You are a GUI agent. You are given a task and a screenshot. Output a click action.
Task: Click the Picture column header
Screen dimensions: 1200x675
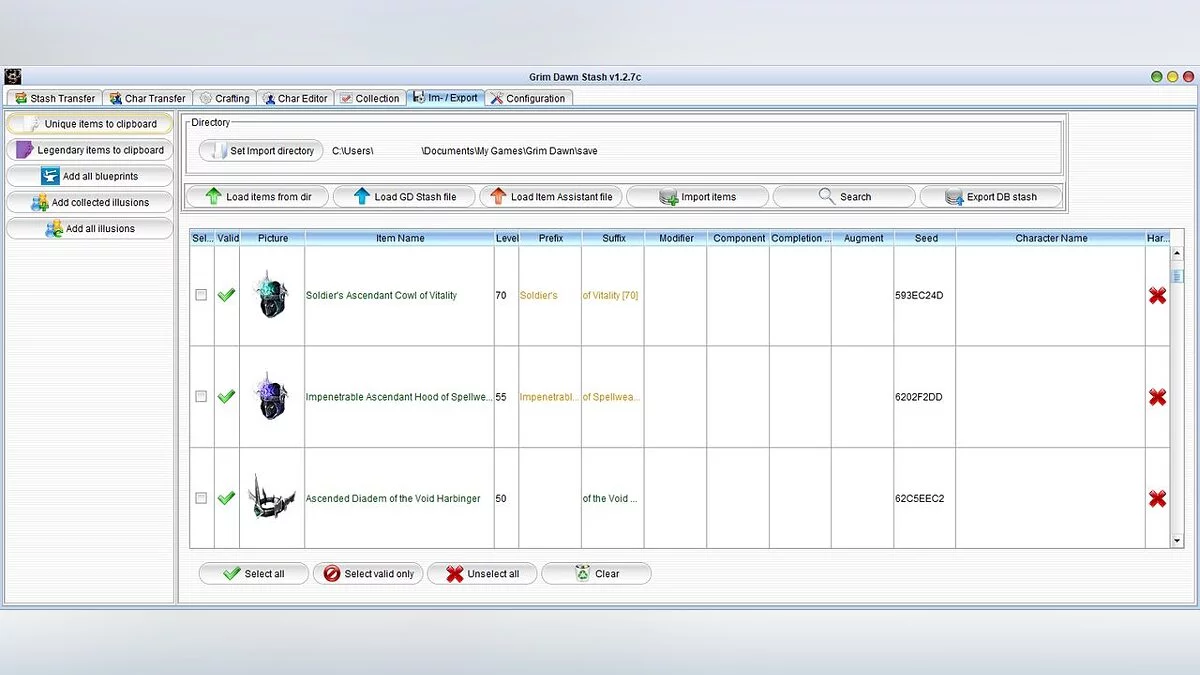[x=272, y=238]
